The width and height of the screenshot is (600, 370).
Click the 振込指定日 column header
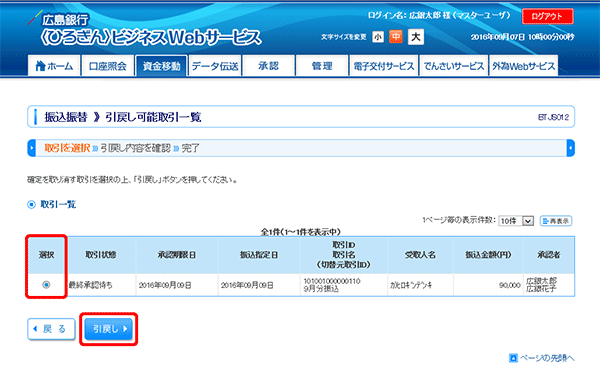tap(259, 254)
